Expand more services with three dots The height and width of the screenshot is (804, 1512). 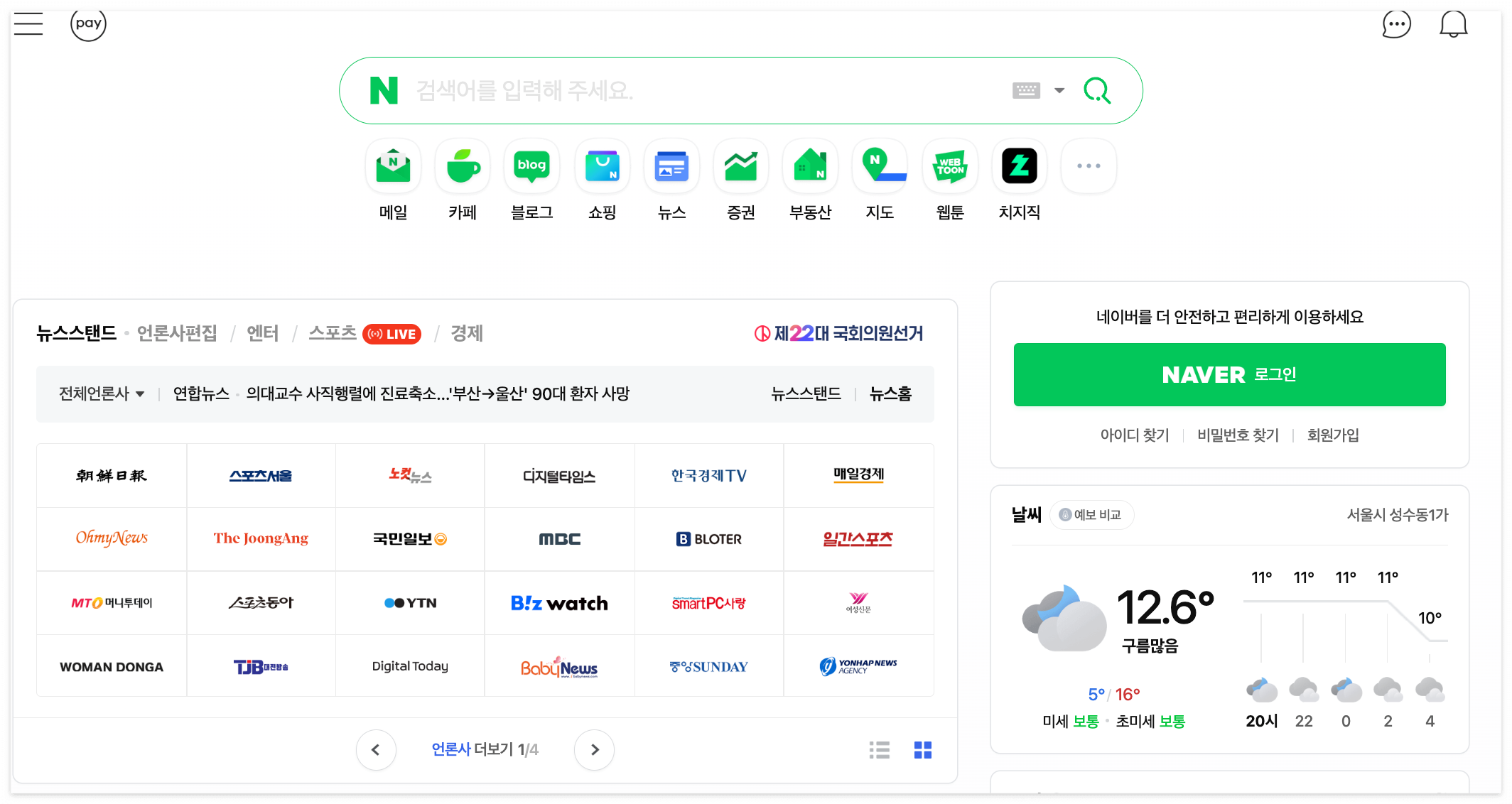click(x=1088, y=166)
